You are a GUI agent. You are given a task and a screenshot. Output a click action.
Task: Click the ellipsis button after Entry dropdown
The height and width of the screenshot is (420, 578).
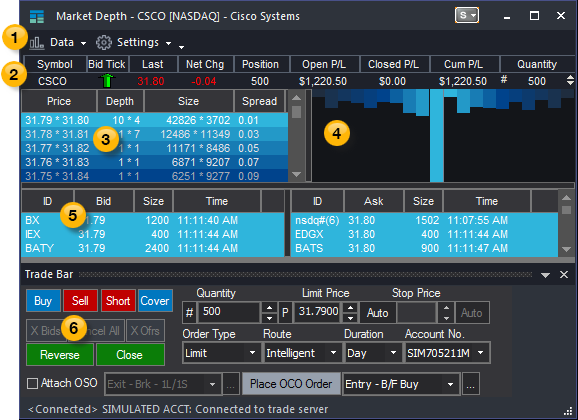(x=471, y=384)
